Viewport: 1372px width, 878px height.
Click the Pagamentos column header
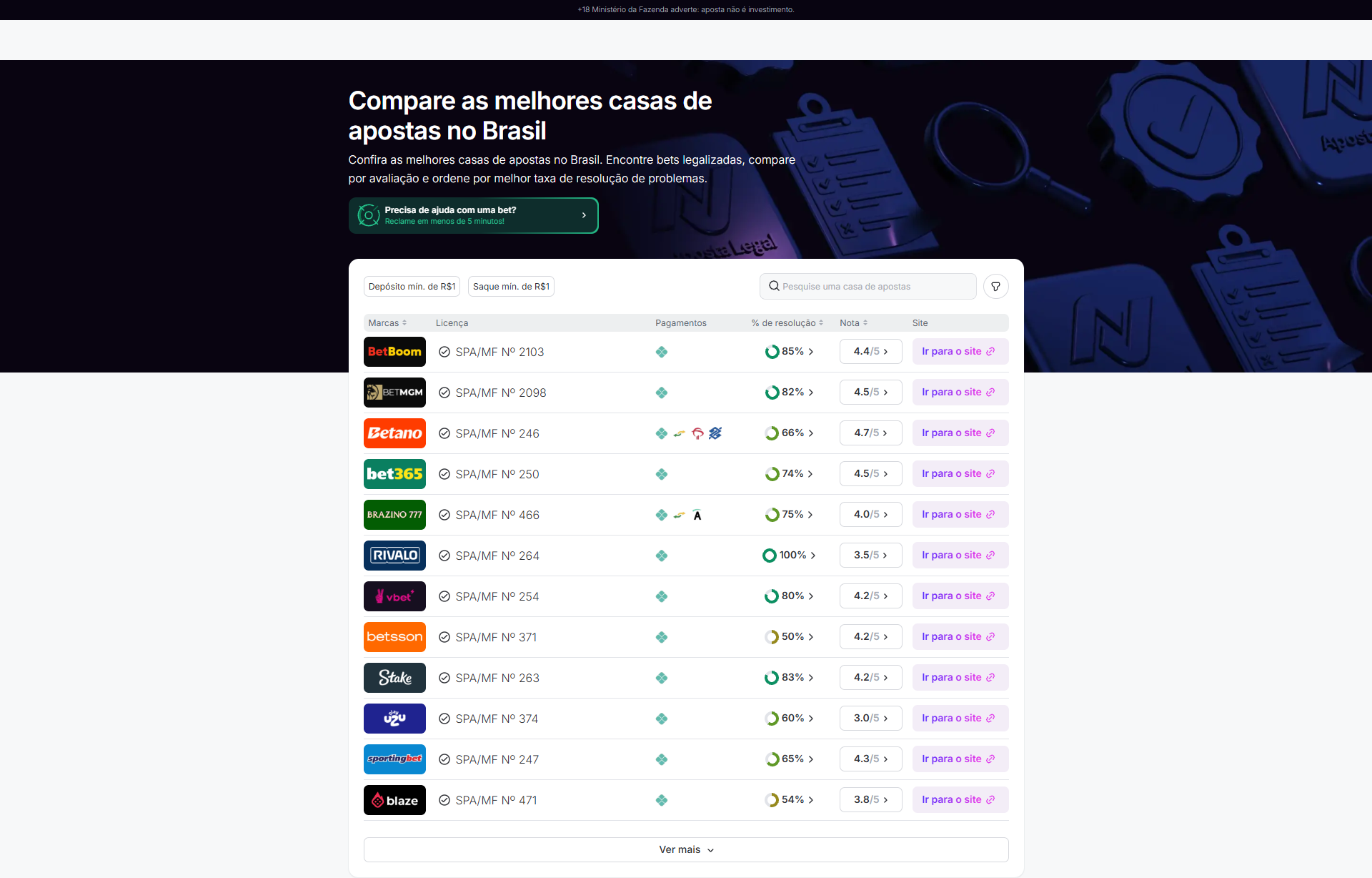(680, 323)
